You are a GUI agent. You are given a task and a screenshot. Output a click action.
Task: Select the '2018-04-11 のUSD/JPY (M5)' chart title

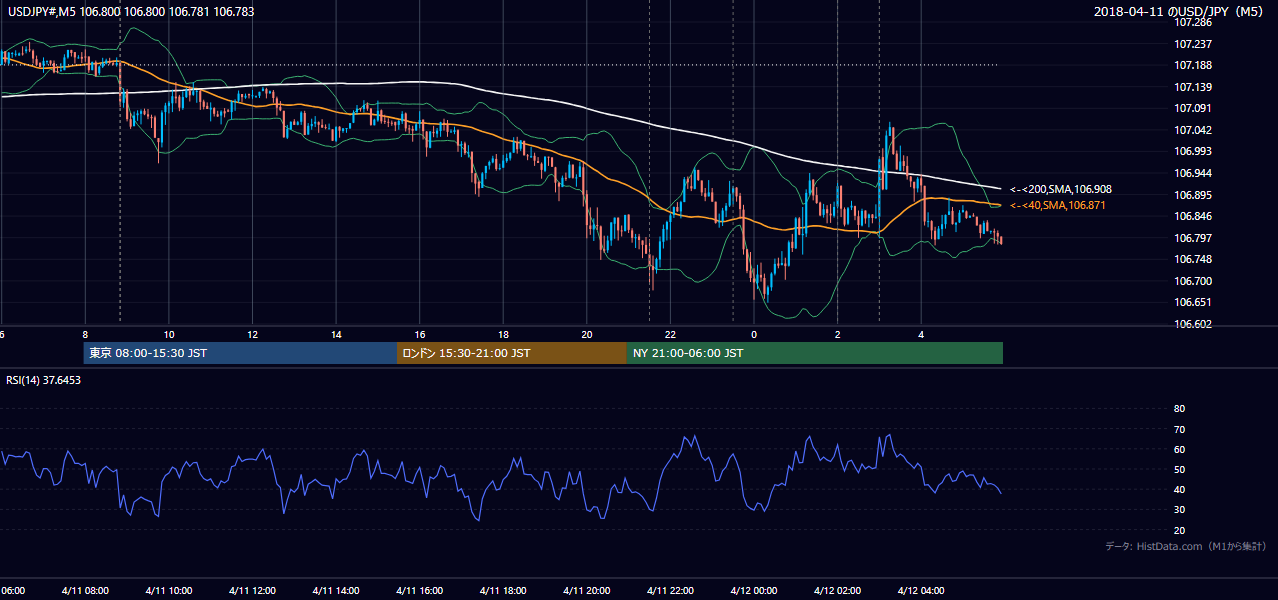tap(1180, 12)
